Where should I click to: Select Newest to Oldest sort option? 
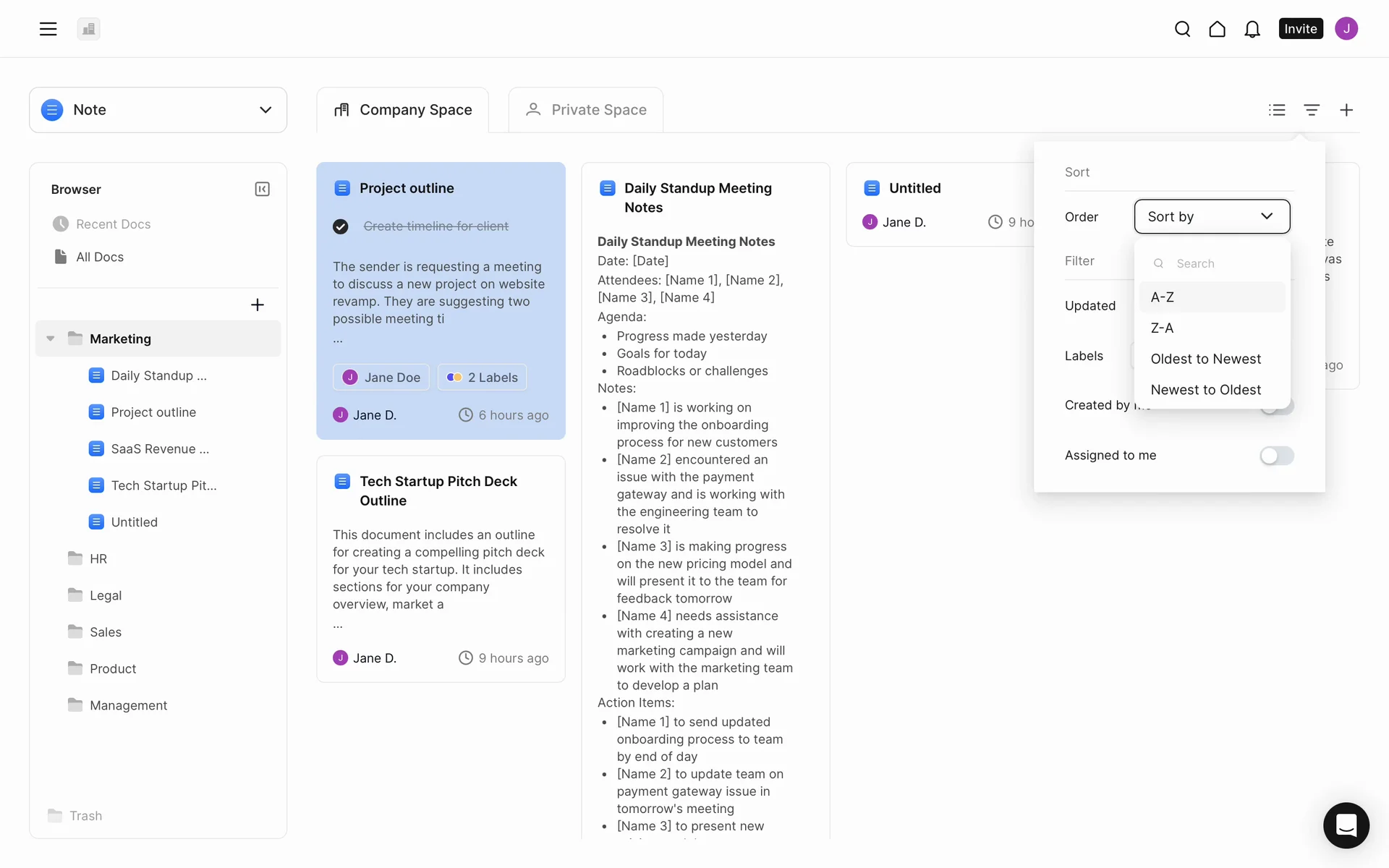pyautogui.click(x=1205, y=390)
